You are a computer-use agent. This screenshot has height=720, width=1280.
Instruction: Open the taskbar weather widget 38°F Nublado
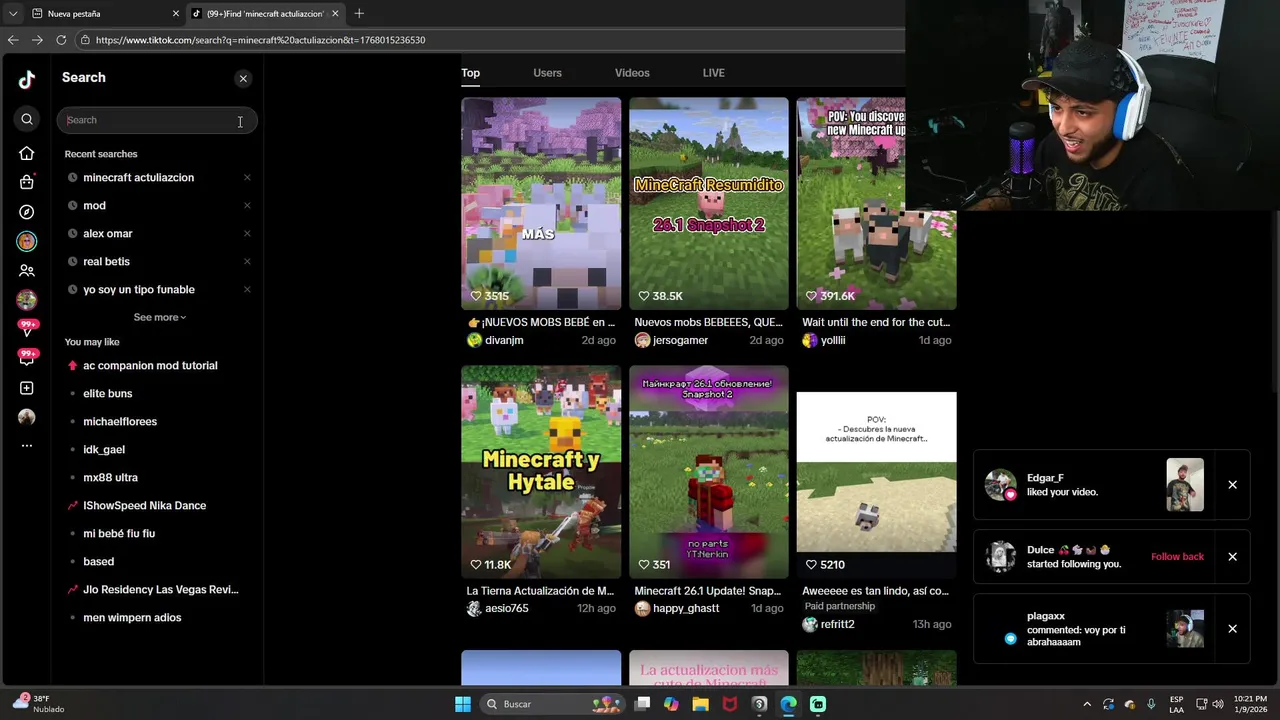tap(40, 704)
